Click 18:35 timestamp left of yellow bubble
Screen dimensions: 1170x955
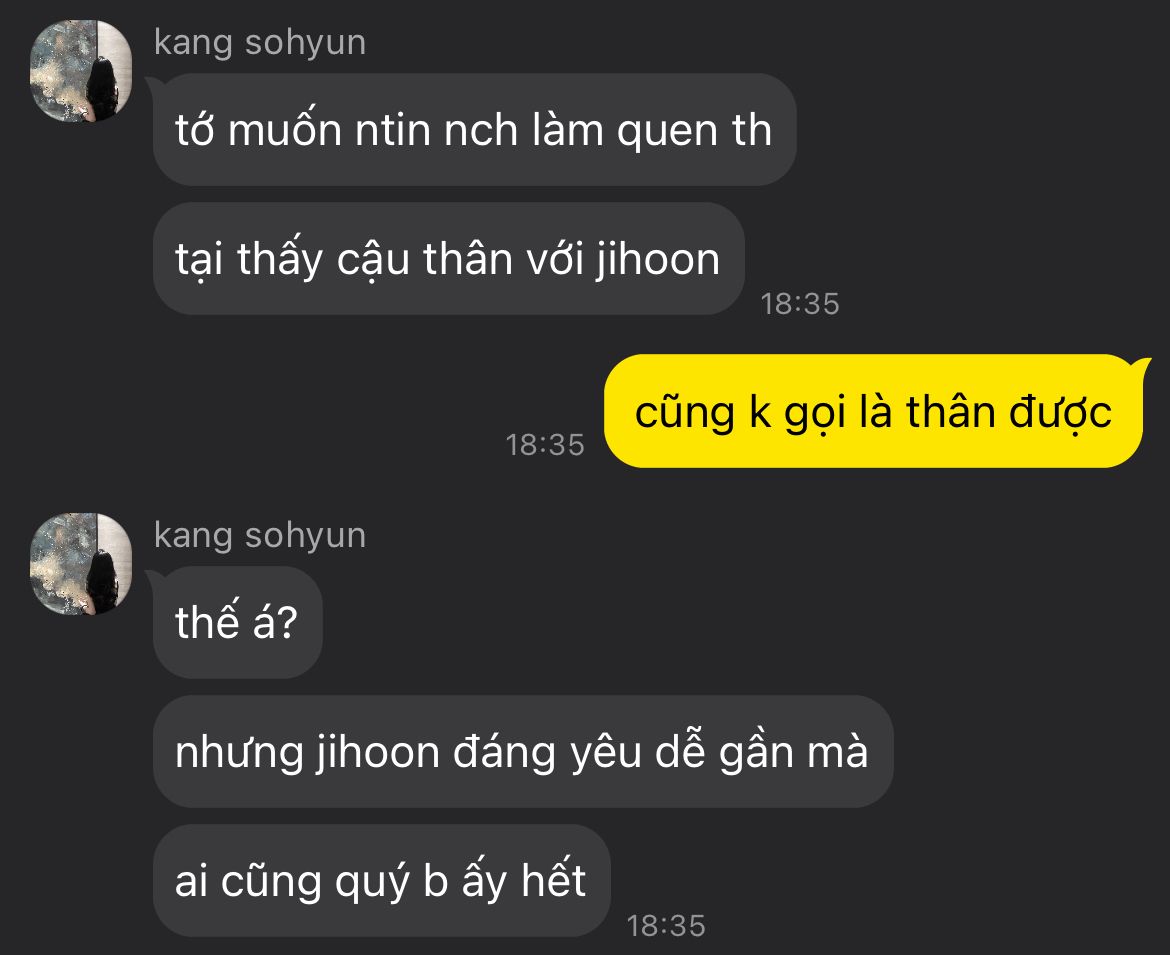point(545,445)
